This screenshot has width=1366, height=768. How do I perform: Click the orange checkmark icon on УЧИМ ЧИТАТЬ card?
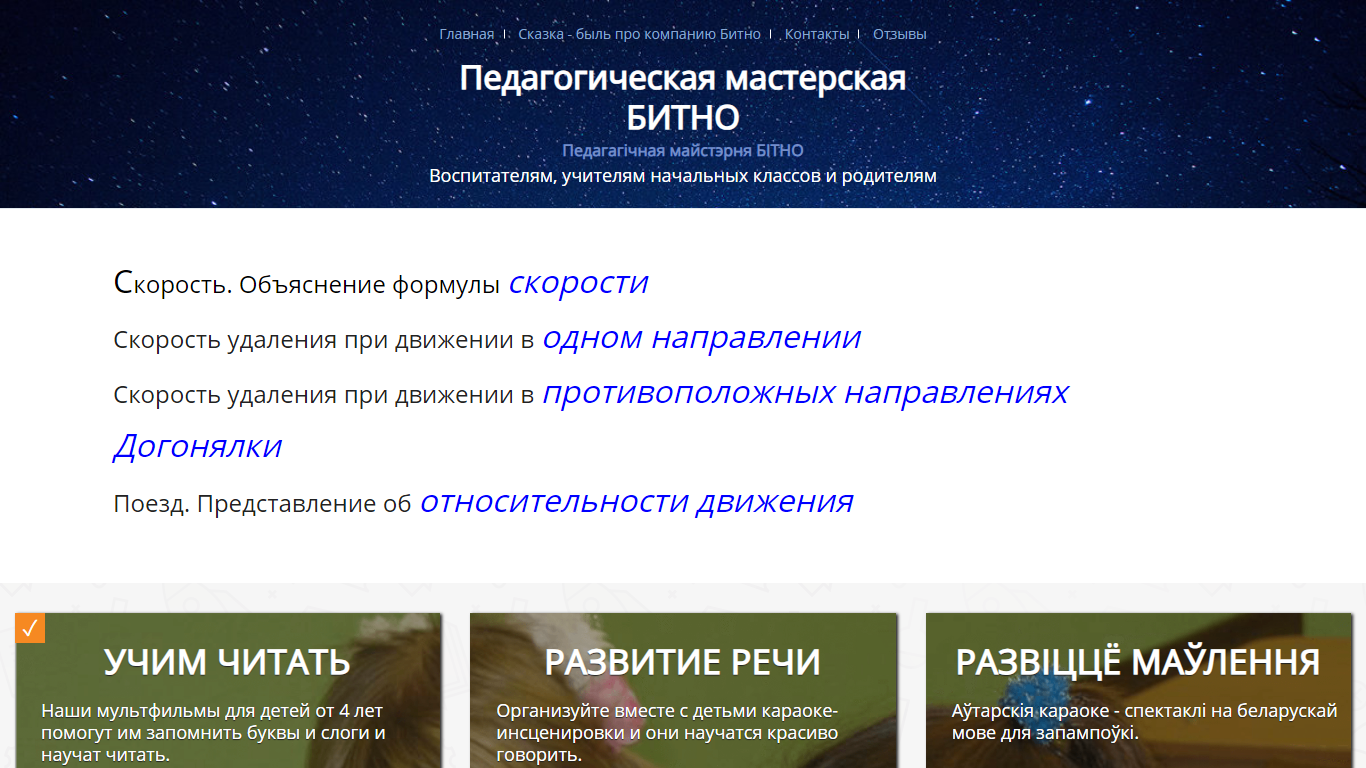(x=30, y=627)
